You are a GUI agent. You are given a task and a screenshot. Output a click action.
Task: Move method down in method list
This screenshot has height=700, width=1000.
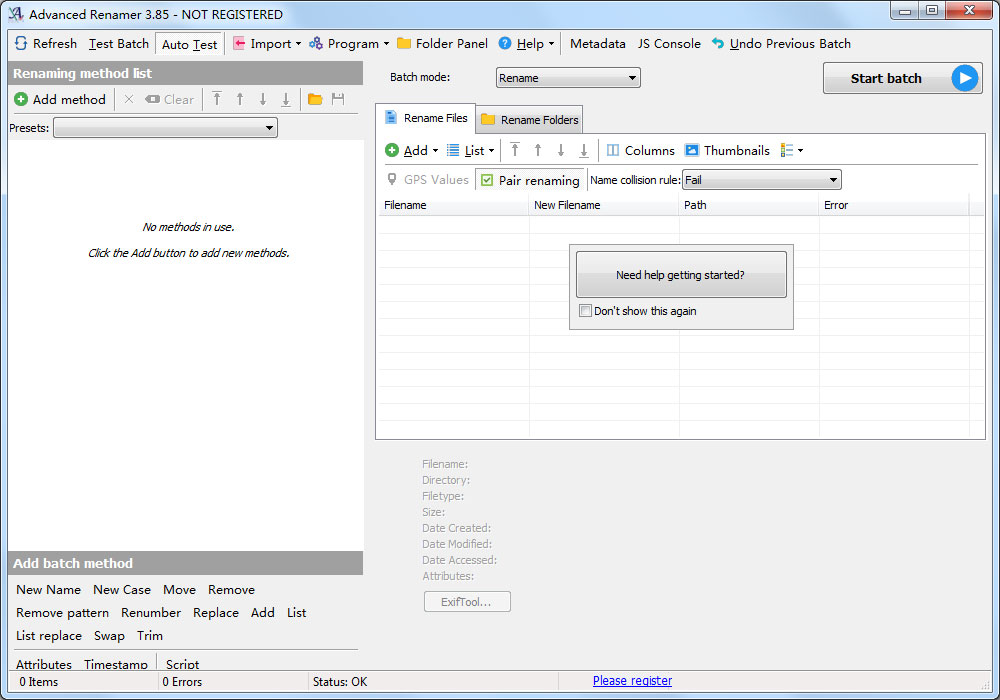click(x=263, y=99)
